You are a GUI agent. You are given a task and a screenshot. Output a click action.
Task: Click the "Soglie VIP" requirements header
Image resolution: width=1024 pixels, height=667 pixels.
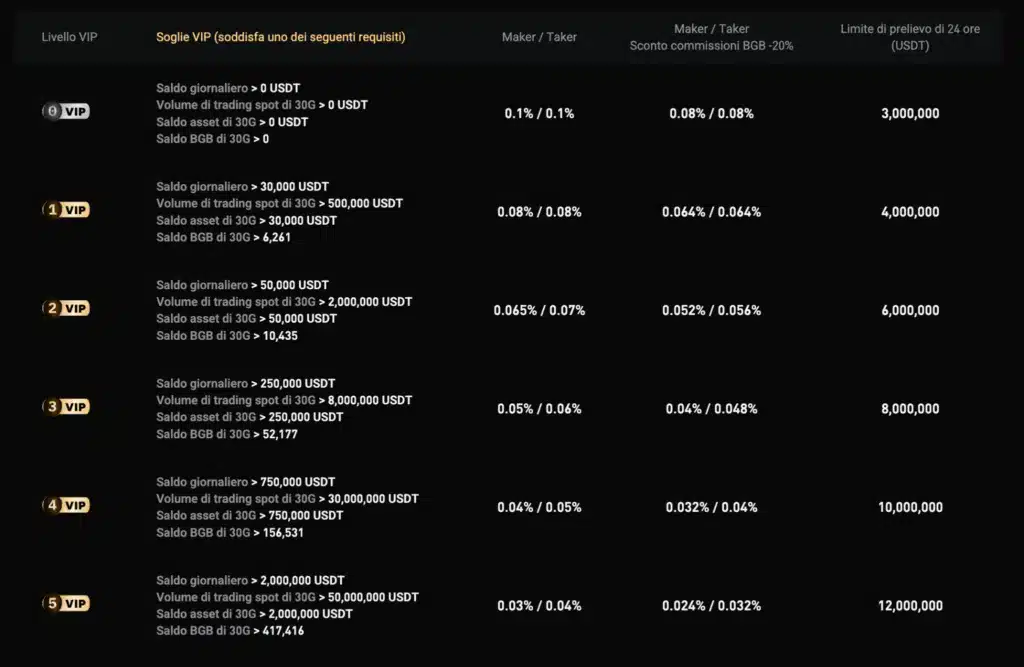(280, 37)
